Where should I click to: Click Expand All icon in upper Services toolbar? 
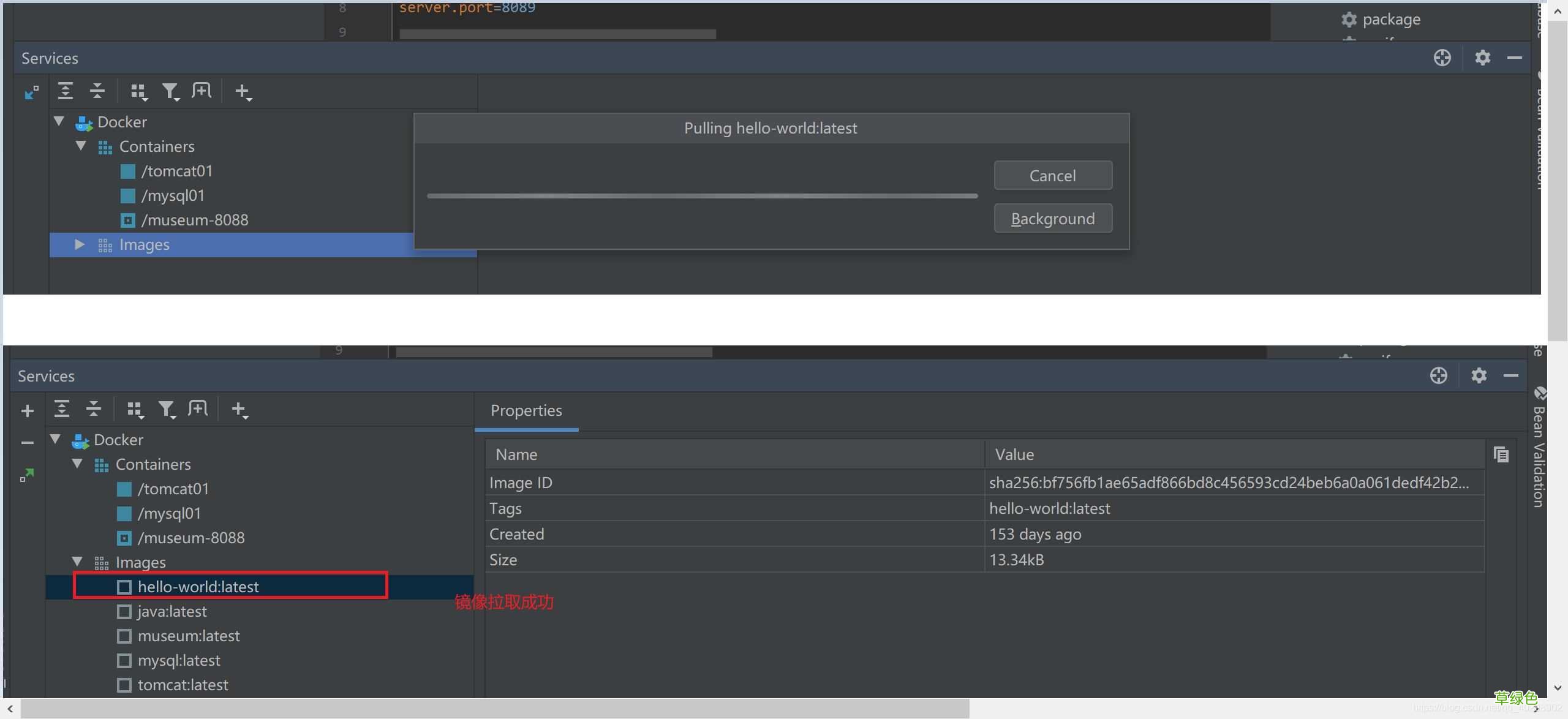65,91
